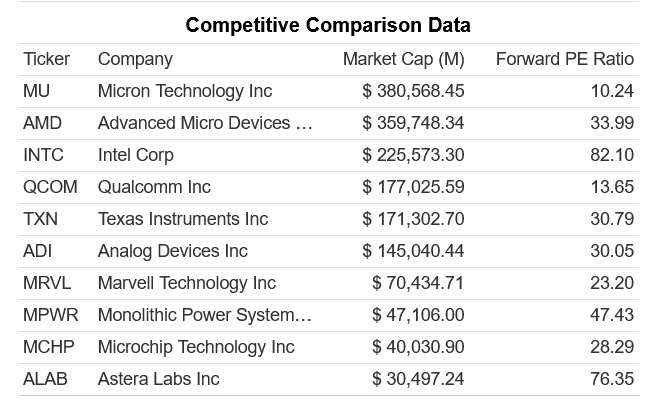The height and width of the screenshot is (401, 647).
Task: Select the MCHP ticker
Action: [48, 347]
